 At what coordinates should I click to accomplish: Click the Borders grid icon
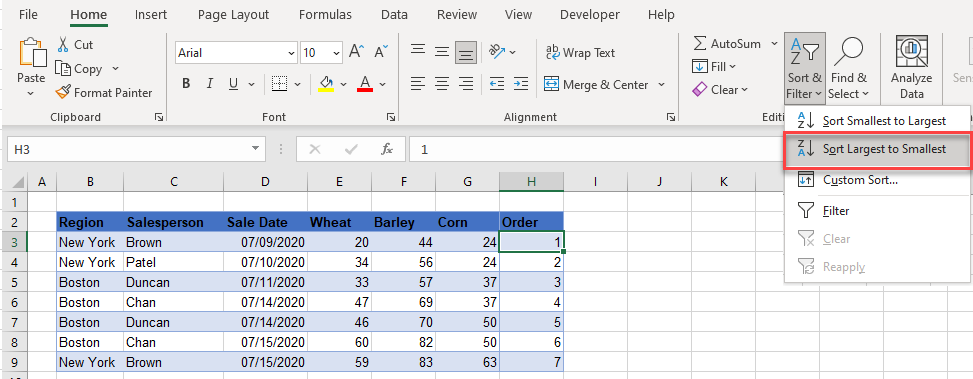pos(280,84)
